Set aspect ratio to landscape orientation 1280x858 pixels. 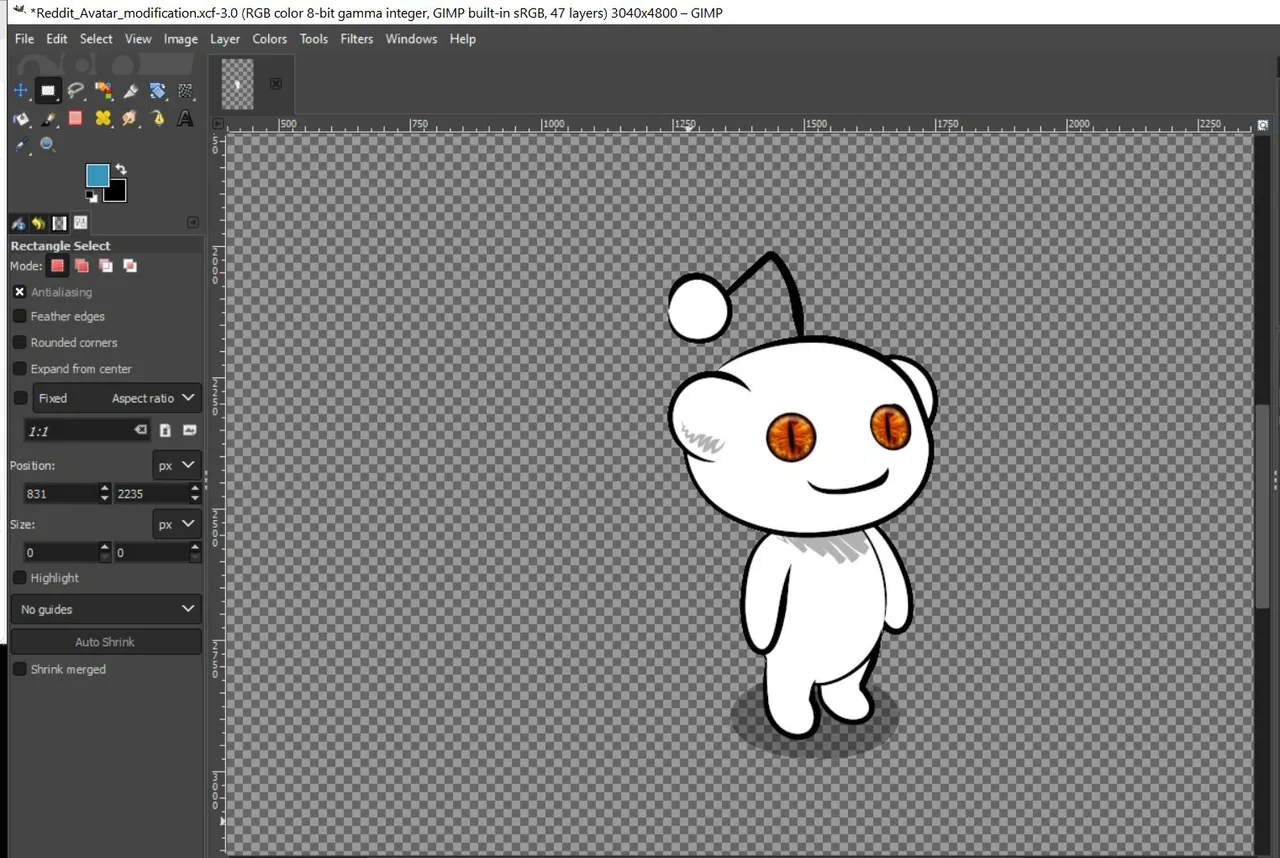point(189,430)
